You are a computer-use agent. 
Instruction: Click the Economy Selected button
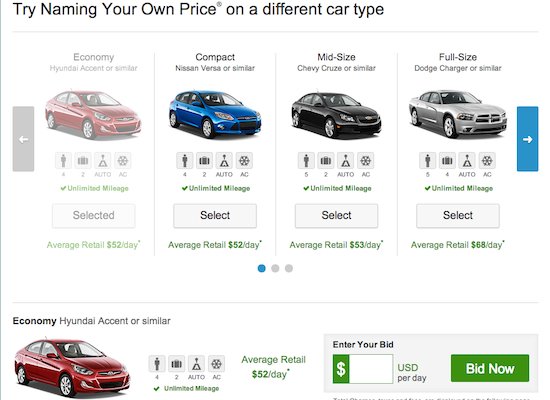[x=94, y=215]
